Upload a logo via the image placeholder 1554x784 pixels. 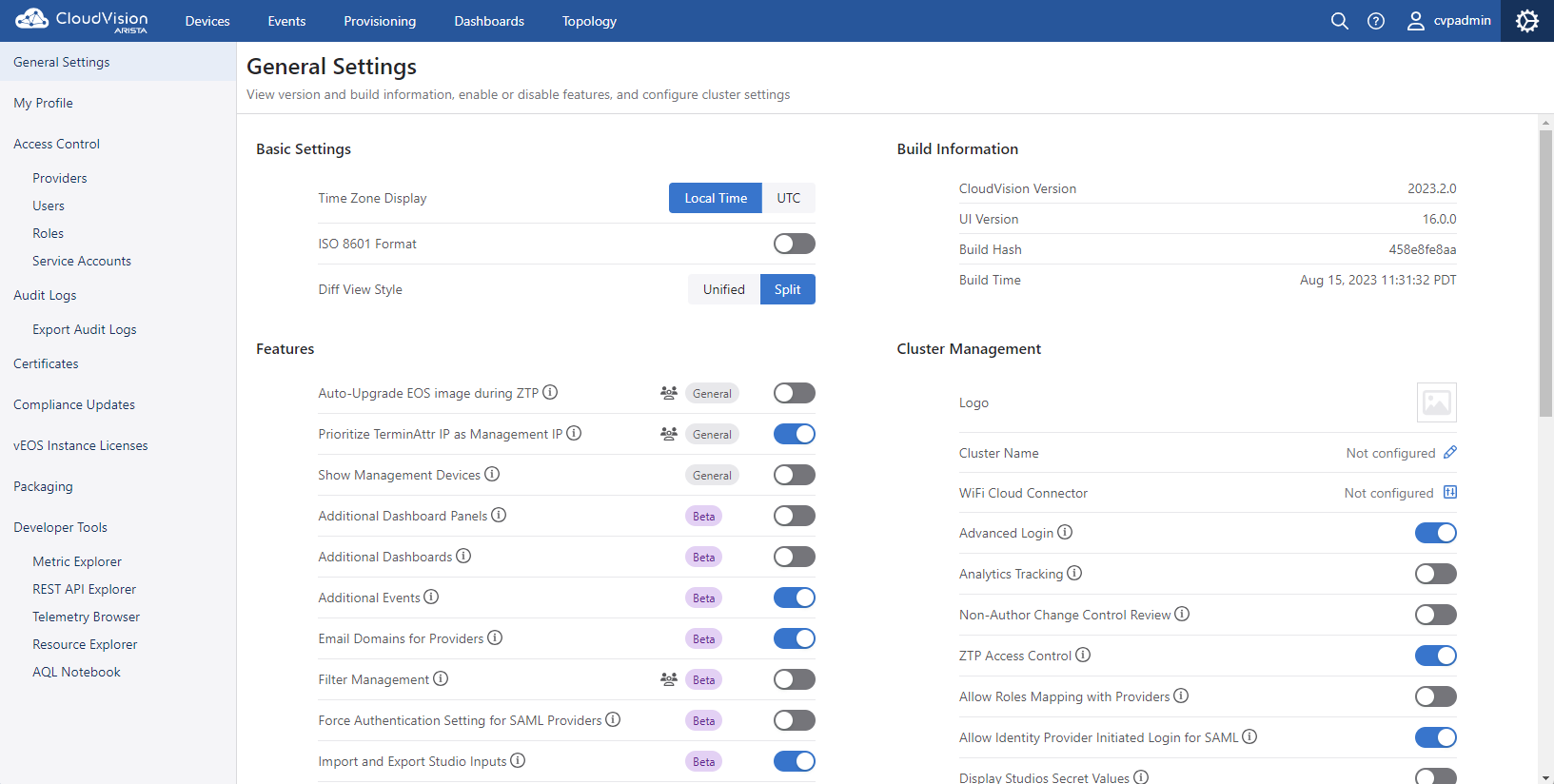click(x=1437, y=402)
